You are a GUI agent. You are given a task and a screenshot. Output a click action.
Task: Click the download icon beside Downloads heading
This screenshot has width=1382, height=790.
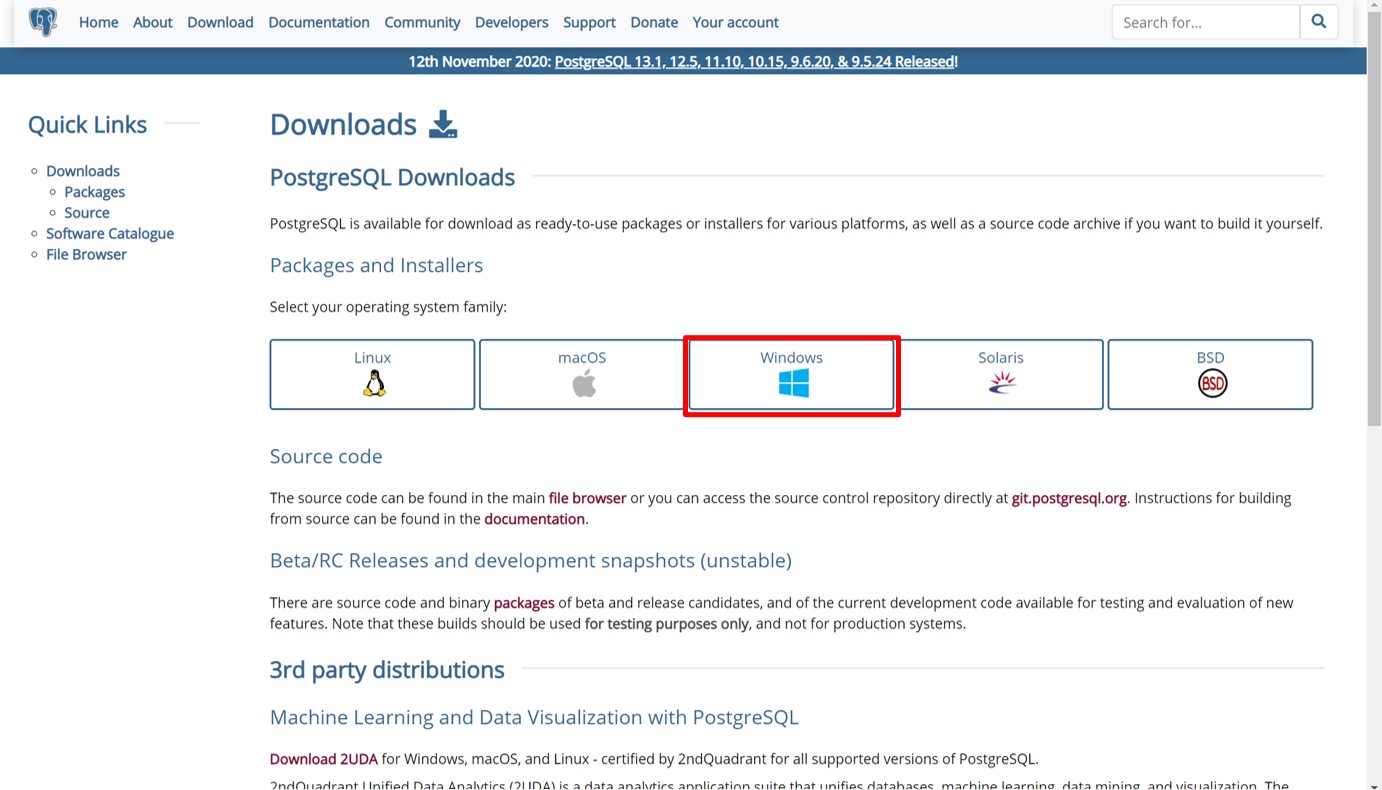(443, 125)
